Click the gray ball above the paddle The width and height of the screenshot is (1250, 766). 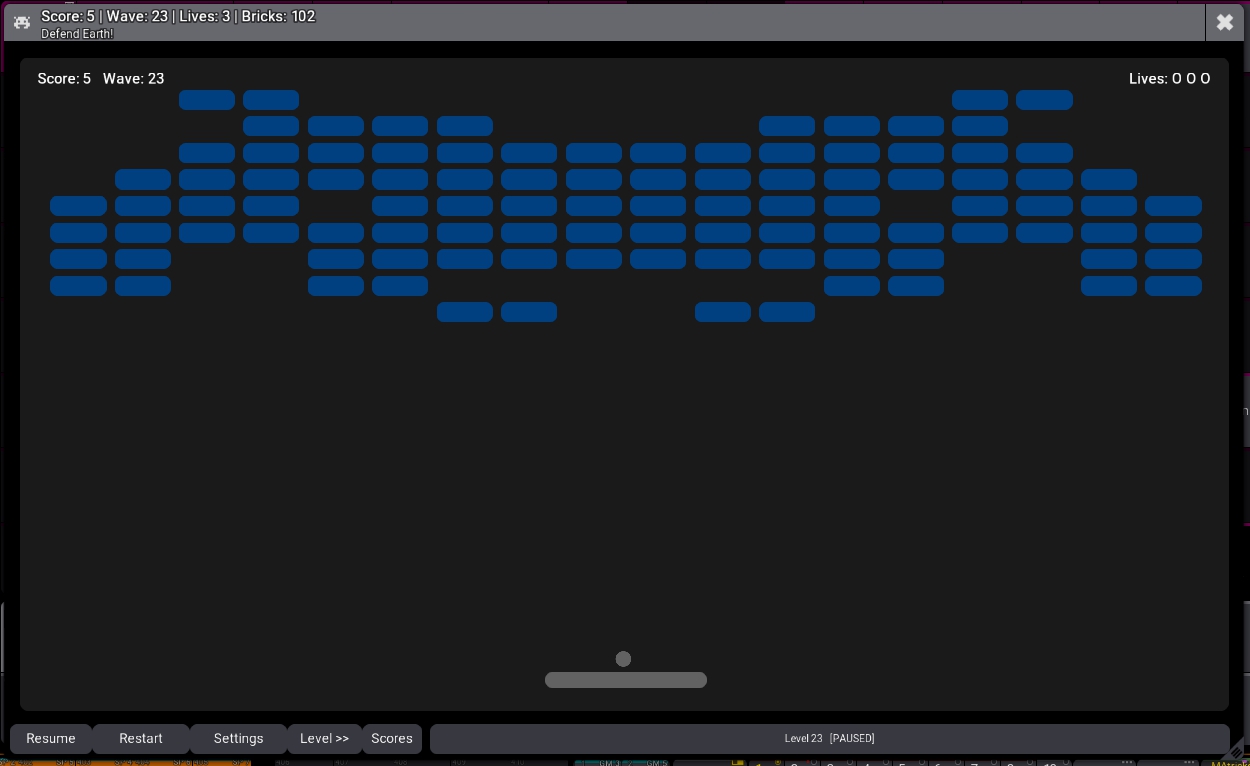pyautogui.click(x=623, y=659)
